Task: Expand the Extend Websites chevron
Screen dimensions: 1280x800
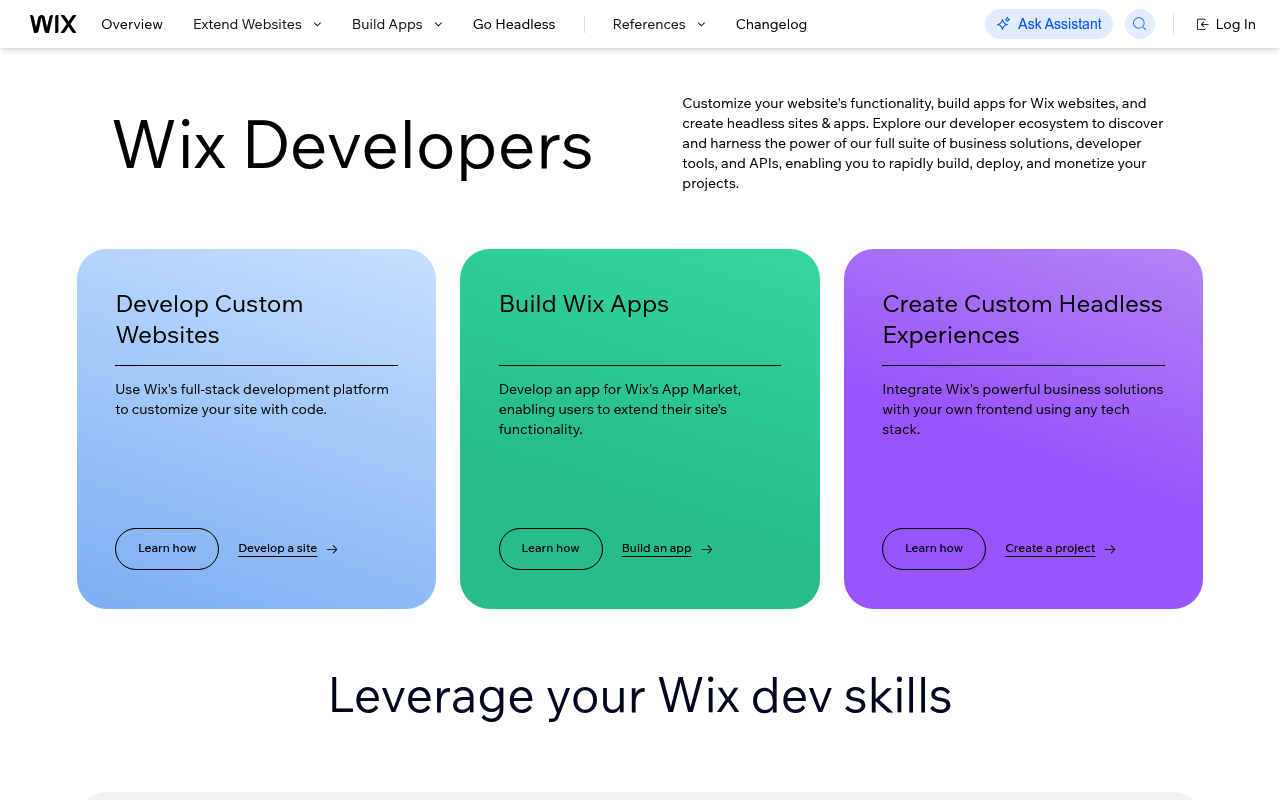Action: (317, 24)
